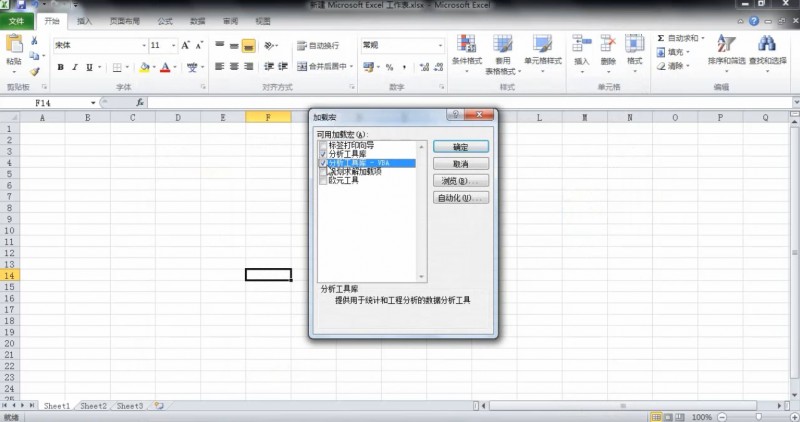Click the insert function fx icon

pyautogui.click(x=140, y=103)
